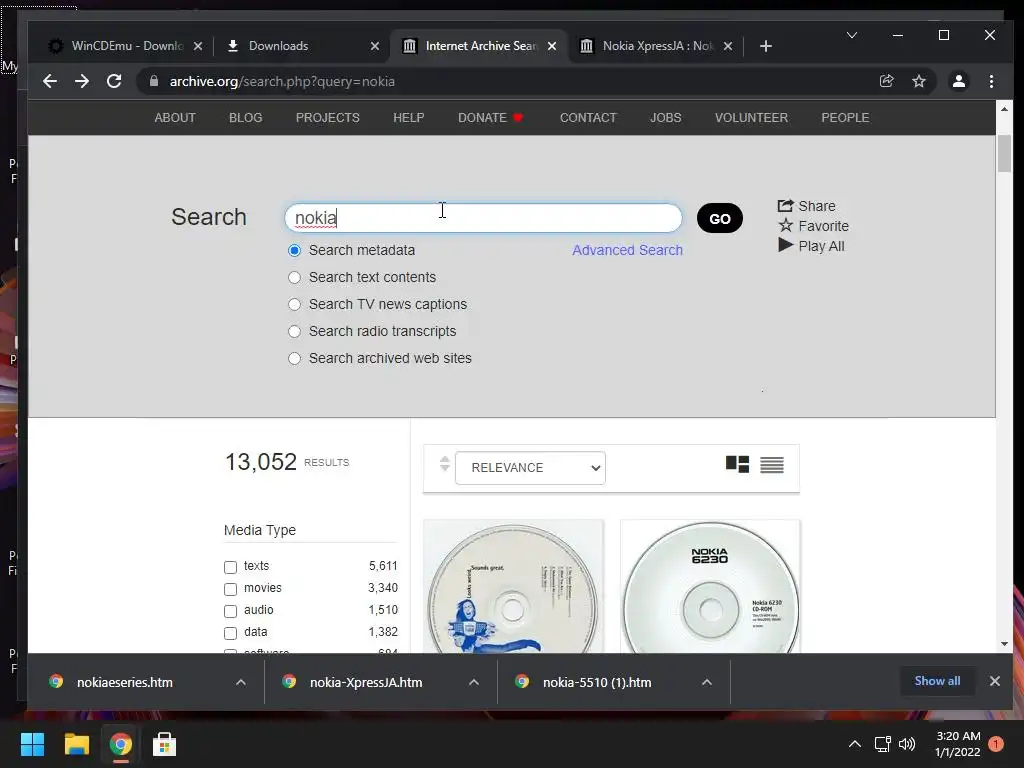Open the DONATE link

tap(490, 118)
